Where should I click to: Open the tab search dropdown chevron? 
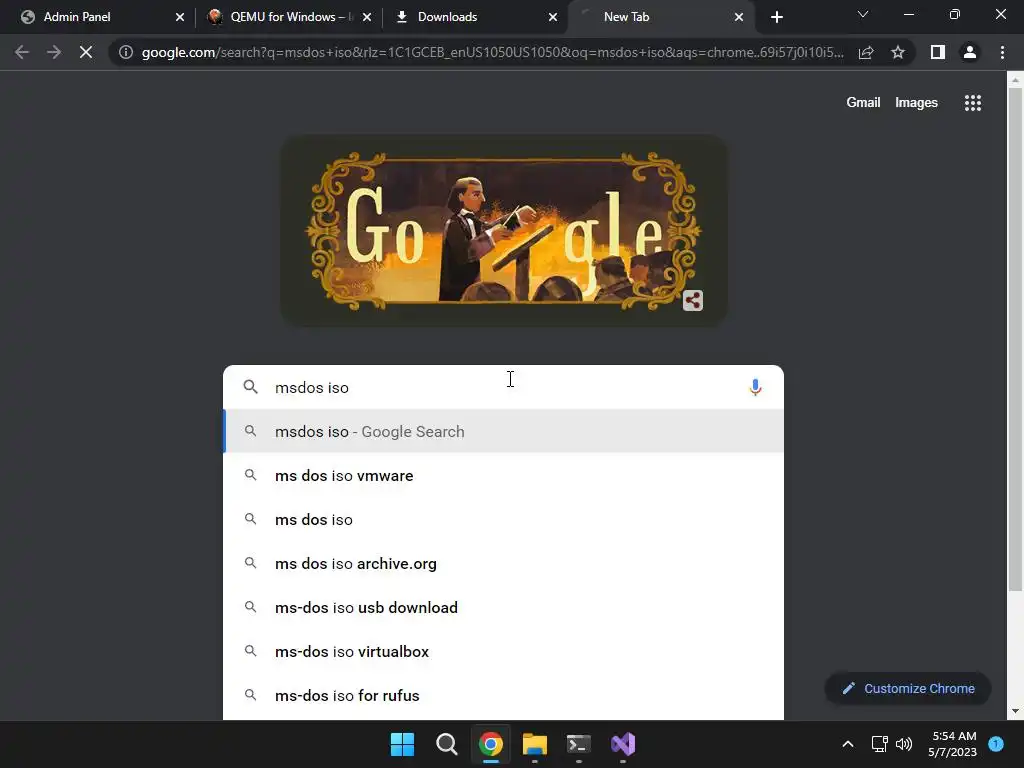[863, 14]
